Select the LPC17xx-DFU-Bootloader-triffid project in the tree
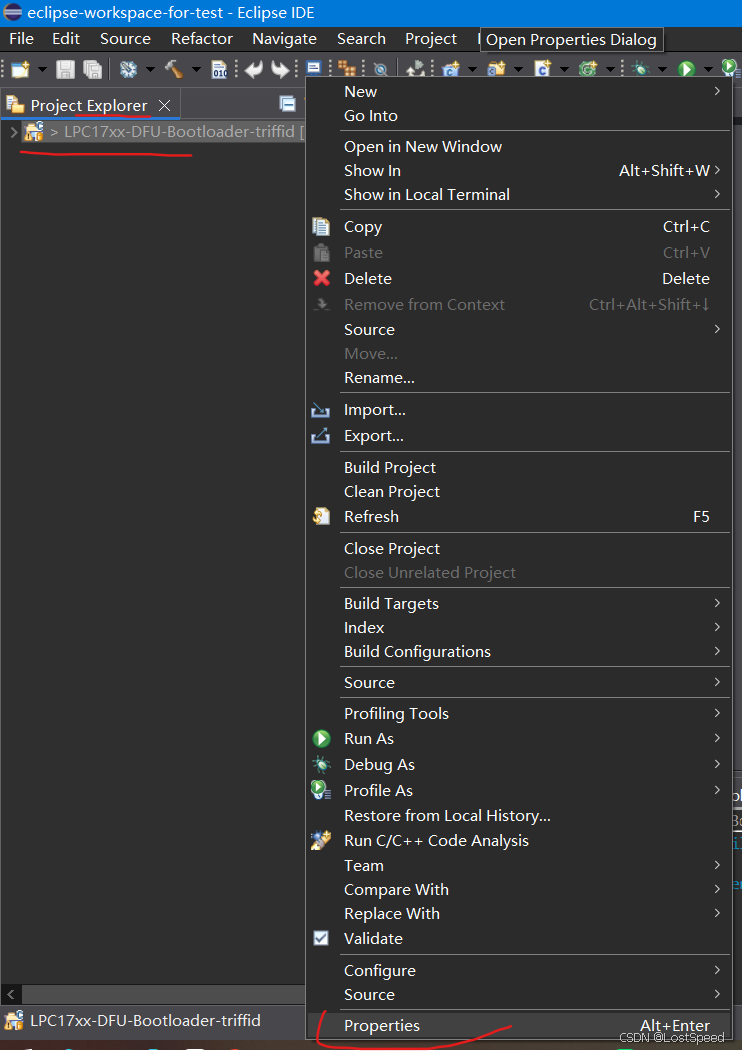Viewport: 742px width, 1051px height. (x=180, y=131)
